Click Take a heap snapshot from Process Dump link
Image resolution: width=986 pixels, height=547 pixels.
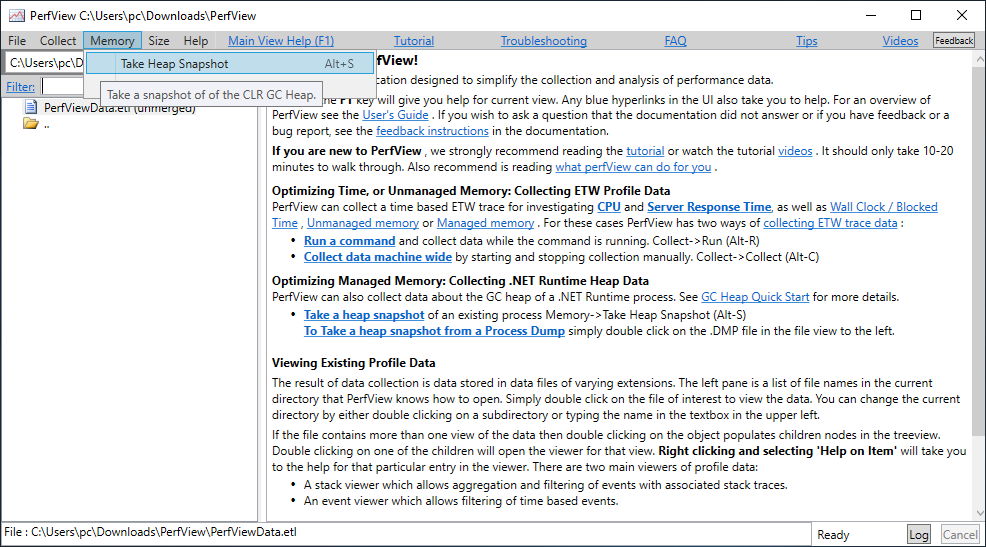point(434,331)
